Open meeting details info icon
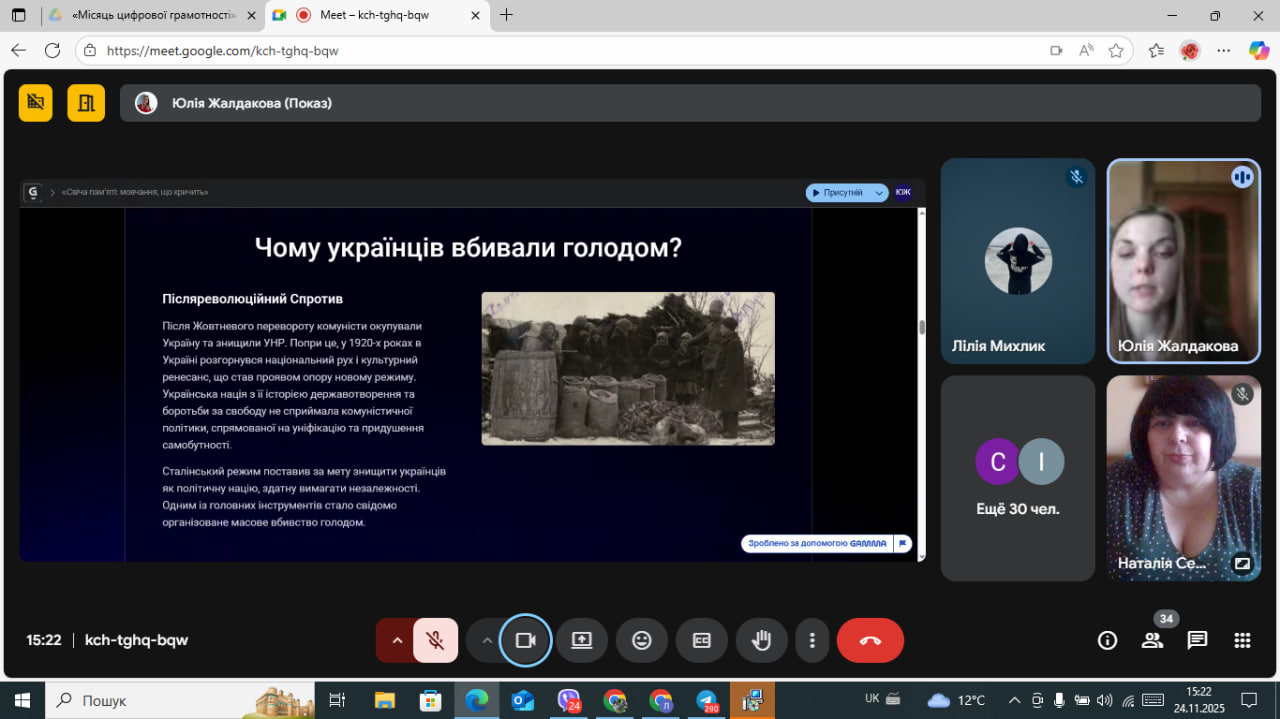1280x719 pixels. tap(1107, 641)
